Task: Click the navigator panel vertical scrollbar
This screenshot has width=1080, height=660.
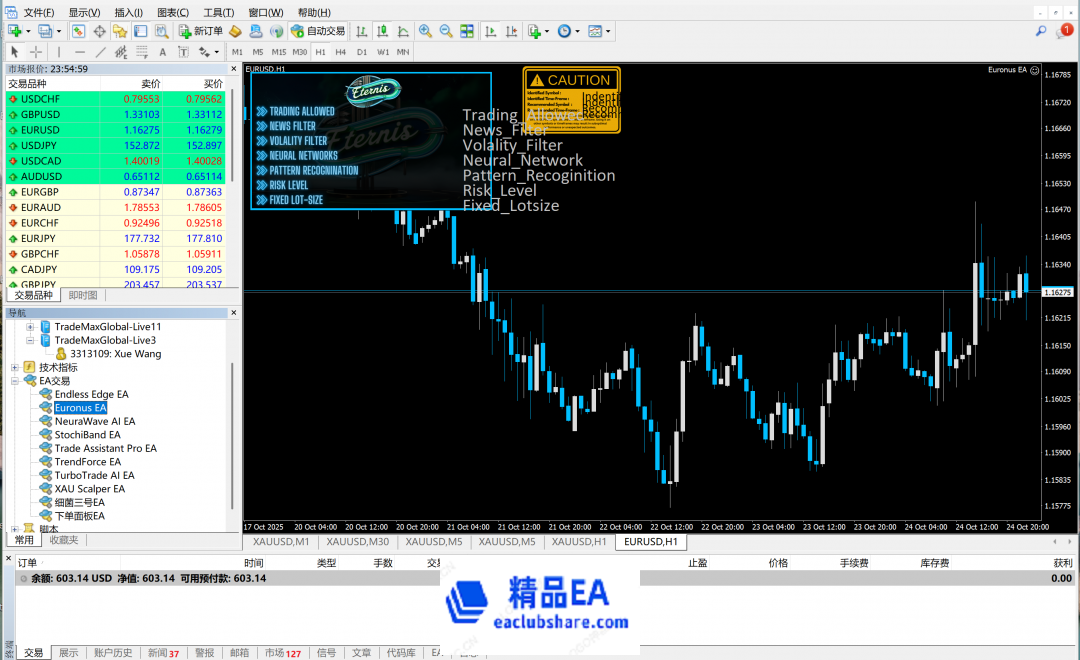Action: point(233,430)
